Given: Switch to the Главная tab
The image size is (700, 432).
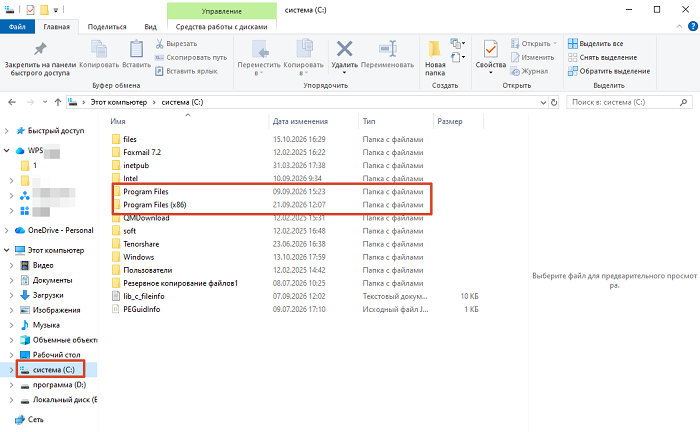Looking at the screenshot, I should click(57, 27).
